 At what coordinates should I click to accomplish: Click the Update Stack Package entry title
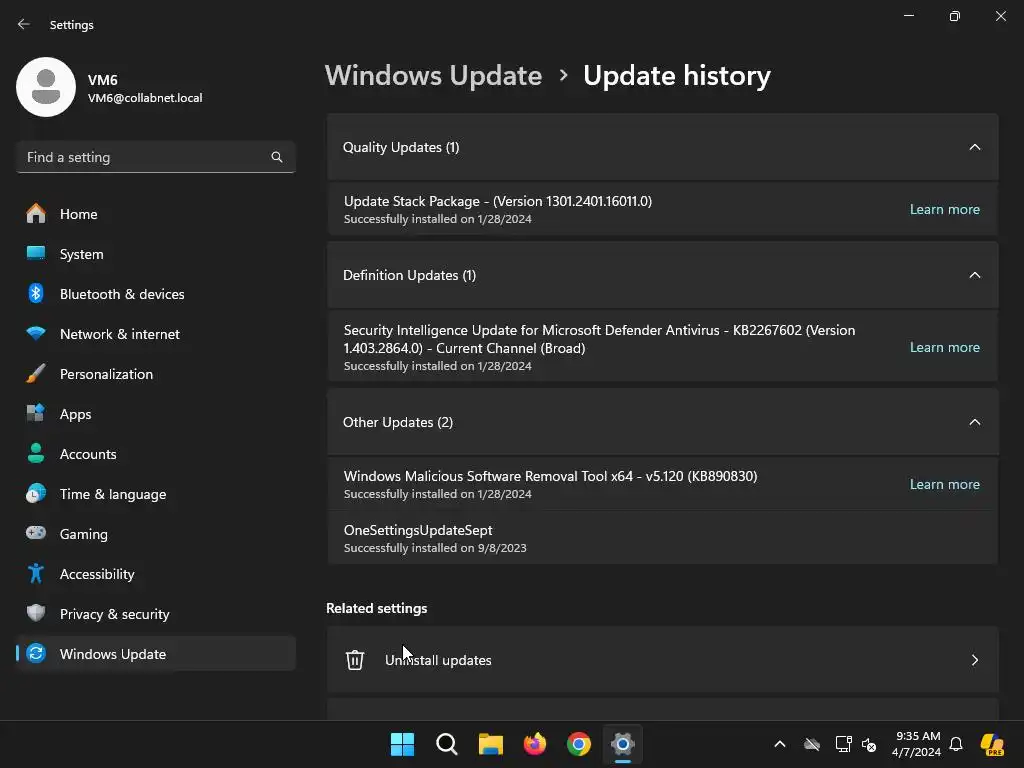(498, 201)
